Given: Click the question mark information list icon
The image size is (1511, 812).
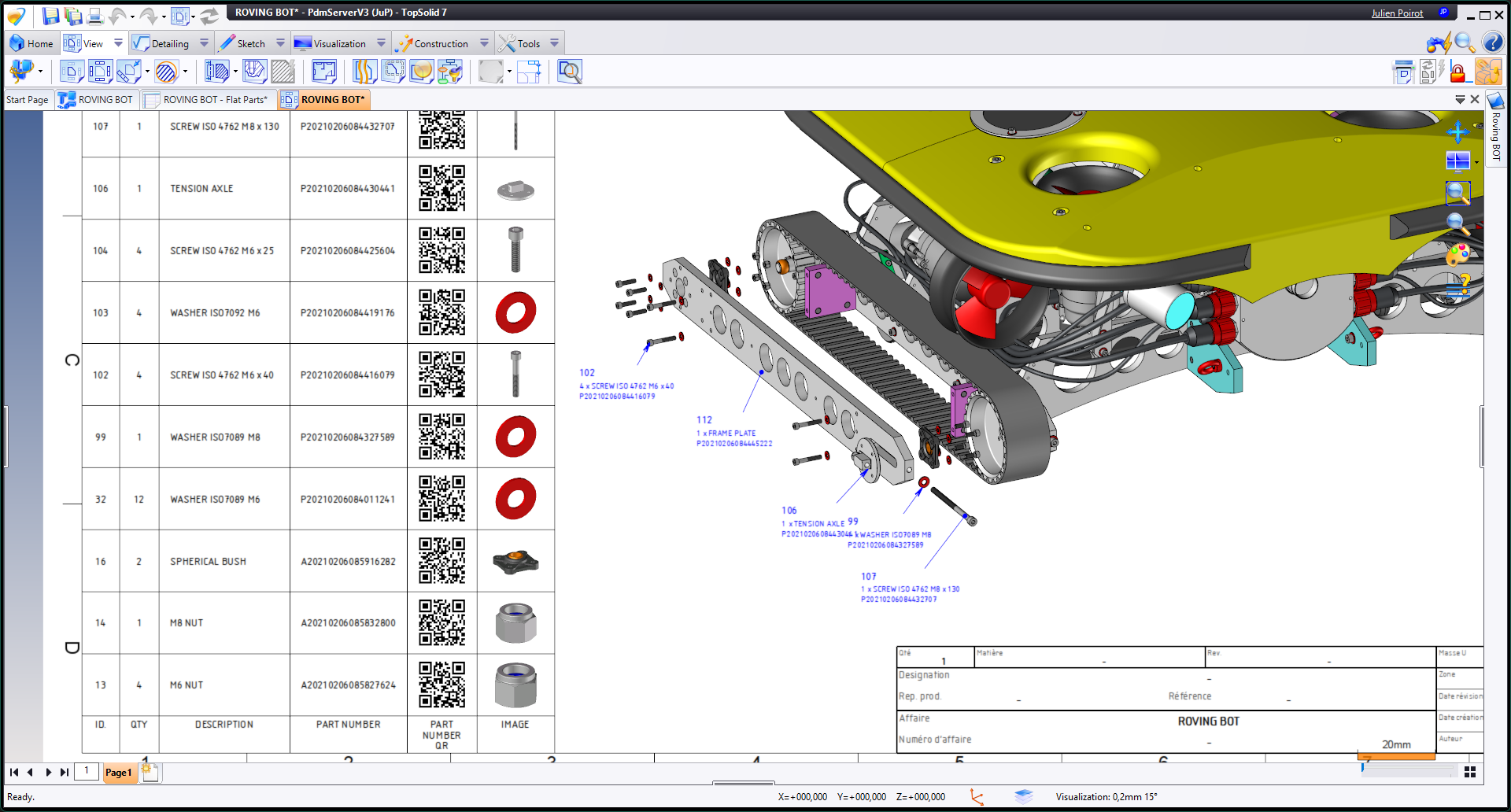Looking at the screenshot, I should [x=1457, y=284].
